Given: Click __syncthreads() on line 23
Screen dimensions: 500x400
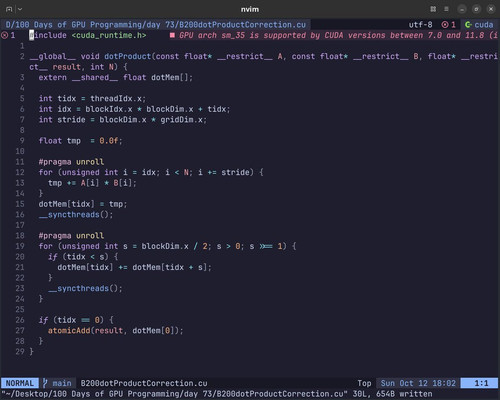Looking at the screenshot, I should click(x=85, y=288).
